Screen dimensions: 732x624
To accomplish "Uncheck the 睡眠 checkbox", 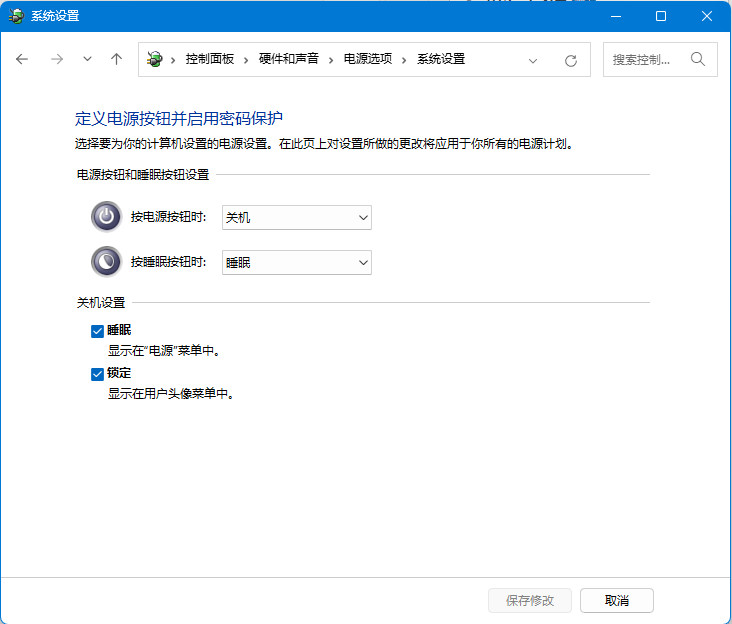I will [x=97, y=331].
